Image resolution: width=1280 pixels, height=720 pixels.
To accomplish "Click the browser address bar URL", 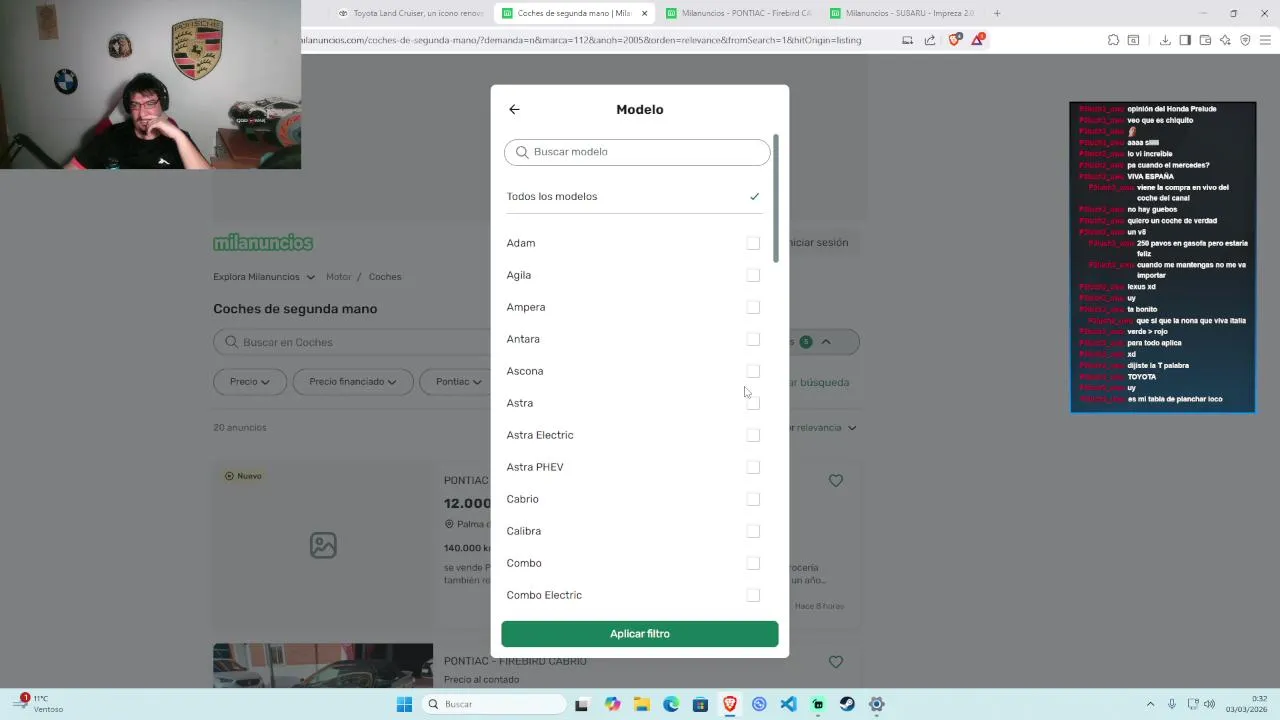I will click(x=580, y=40).
